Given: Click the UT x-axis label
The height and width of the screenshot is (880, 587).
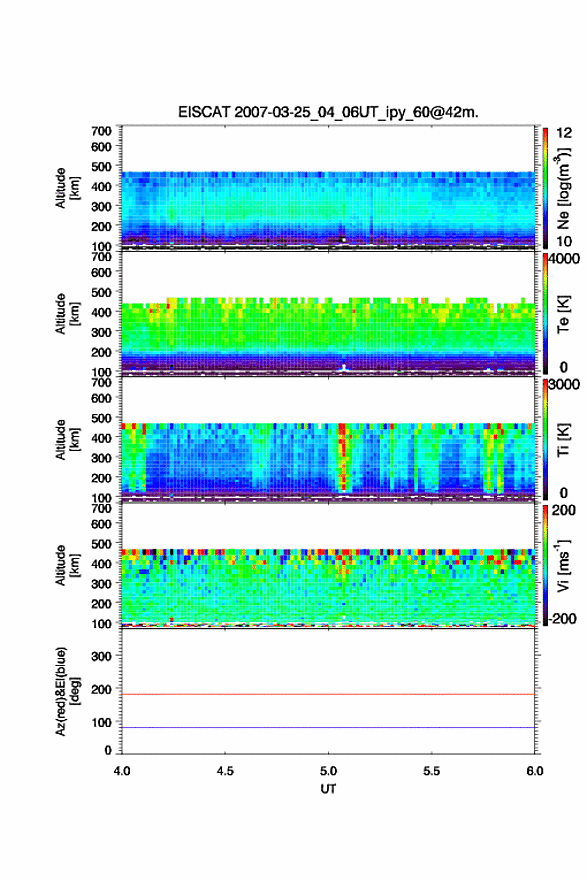Looking at the screenshot, I should pyautogui.click(x=328, y=789).
